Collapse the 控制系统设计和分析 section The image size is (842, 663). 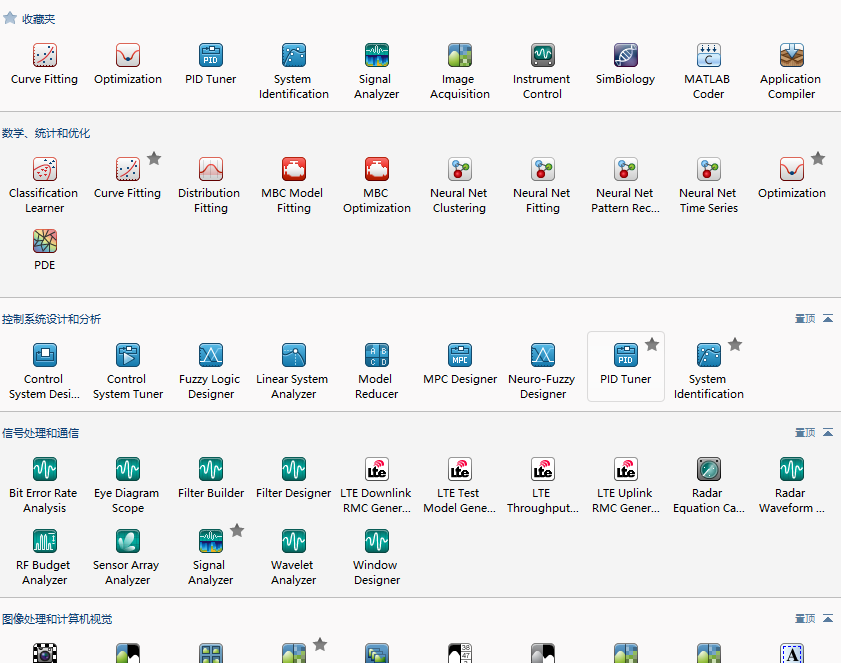(x=828, y=319)
